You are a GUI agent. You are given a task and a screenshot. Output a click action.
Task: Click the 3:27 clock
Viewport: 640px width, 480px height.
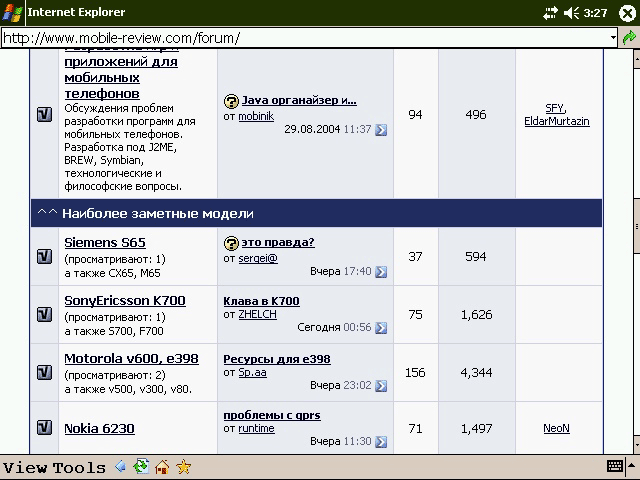pos(595,13)
